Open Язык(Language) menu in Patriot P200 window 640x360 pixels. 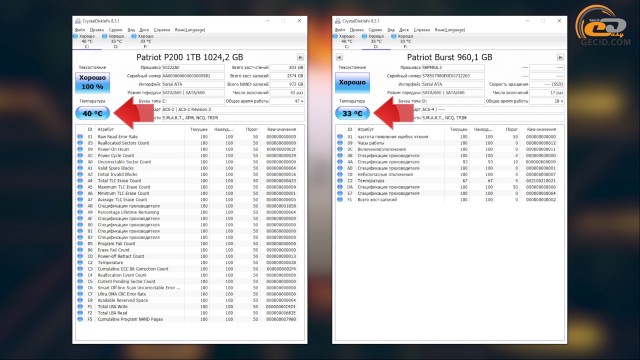[x=190, y=30]
